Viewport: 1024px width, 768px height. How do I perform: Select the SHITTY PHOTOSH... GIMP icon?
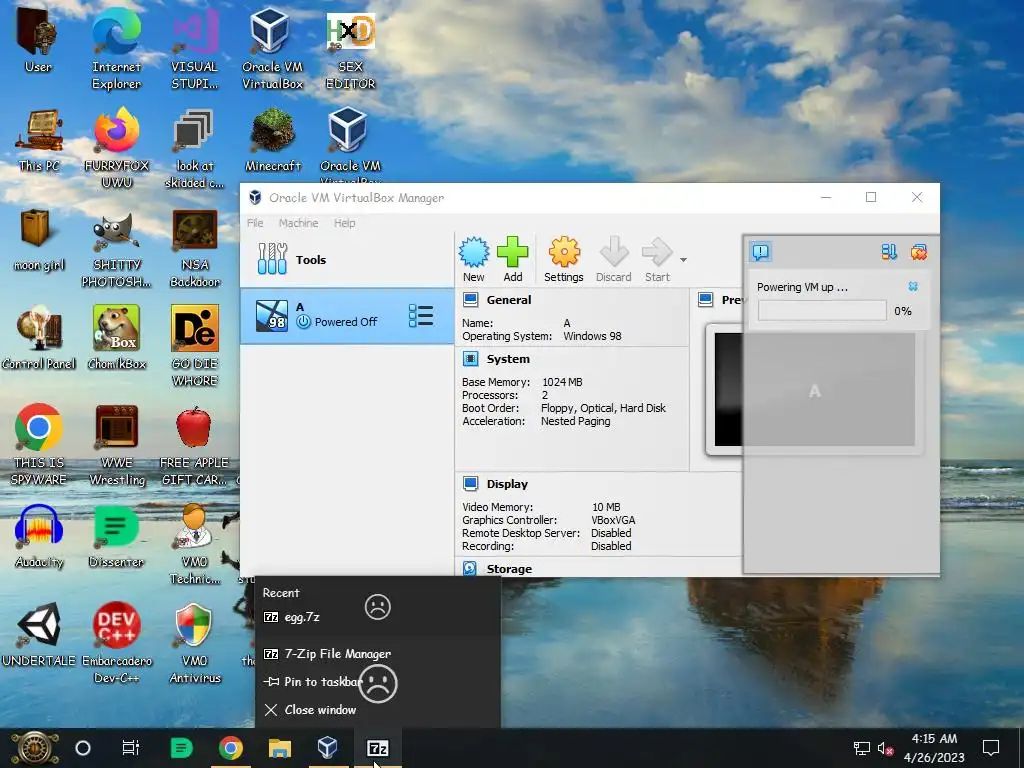coord(116,251)
